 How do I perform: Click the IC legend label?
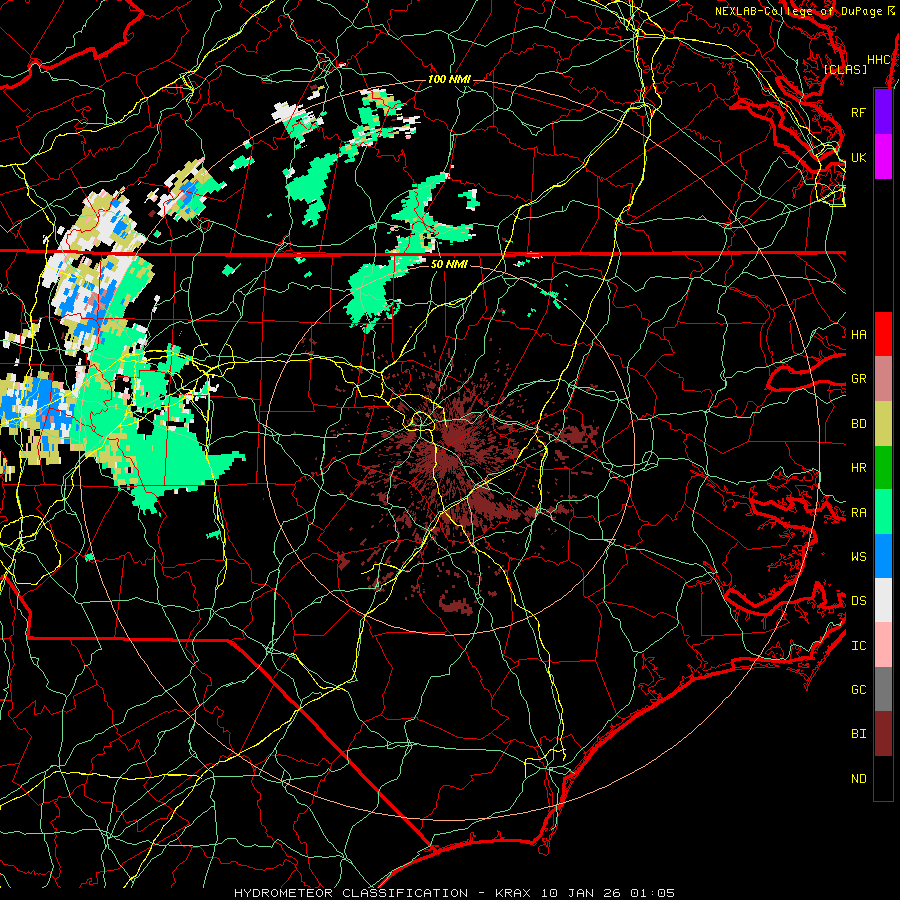tap(858, 646)
